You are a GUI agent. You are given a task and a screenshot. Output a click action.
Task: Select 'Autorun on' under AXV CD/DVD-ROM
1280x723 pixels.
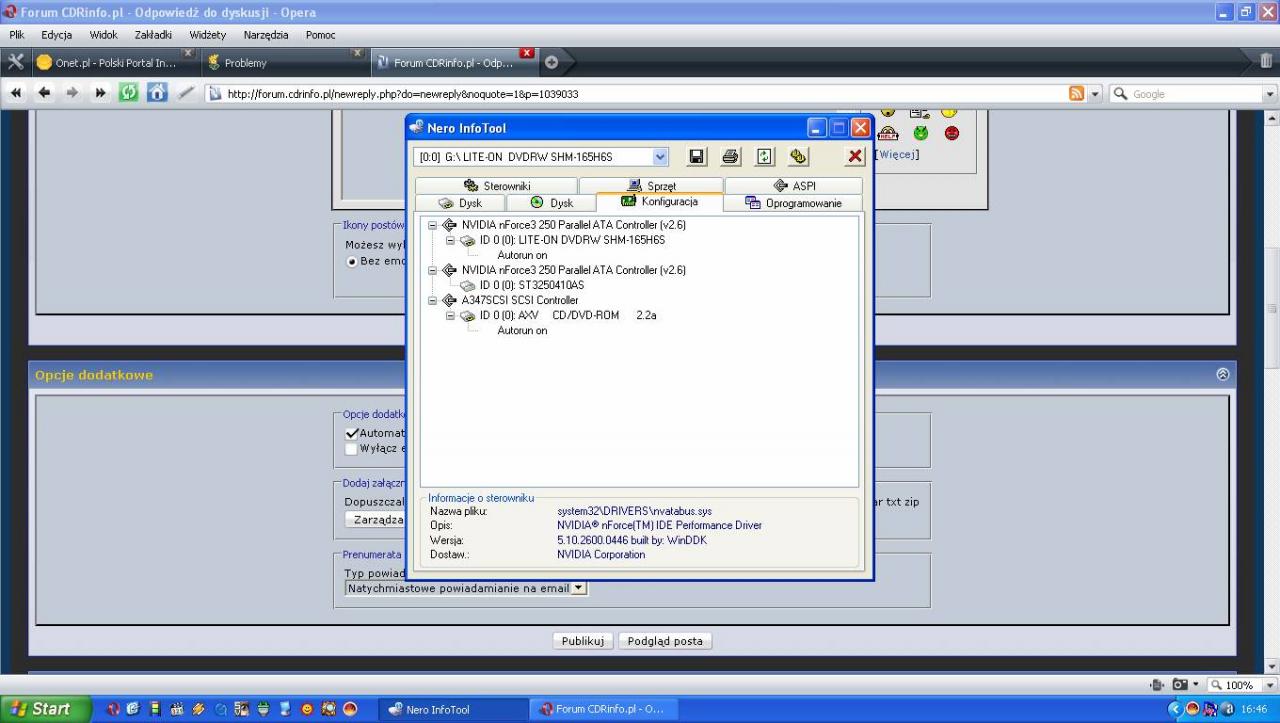[522, 330]
